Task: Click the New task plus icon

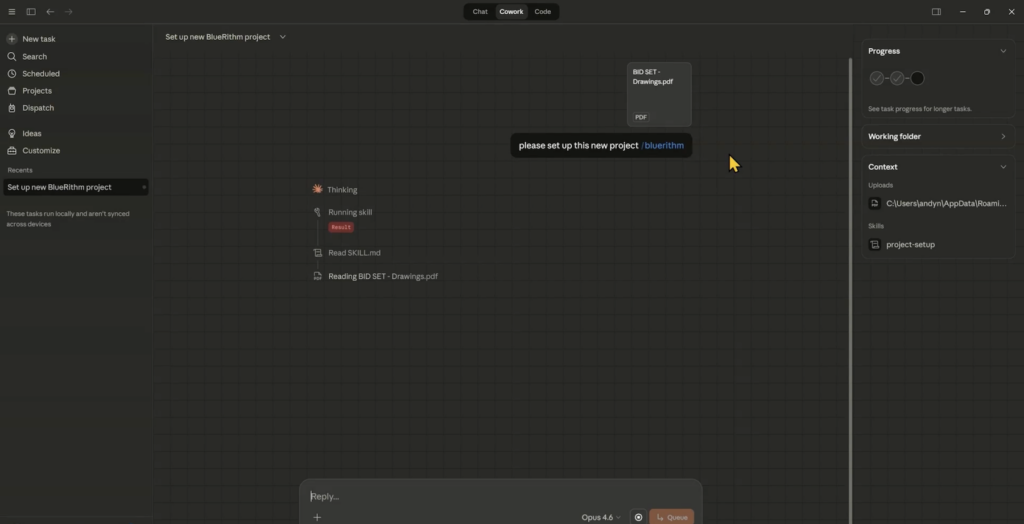Action: pyautogui.click(x=12, y=39)
